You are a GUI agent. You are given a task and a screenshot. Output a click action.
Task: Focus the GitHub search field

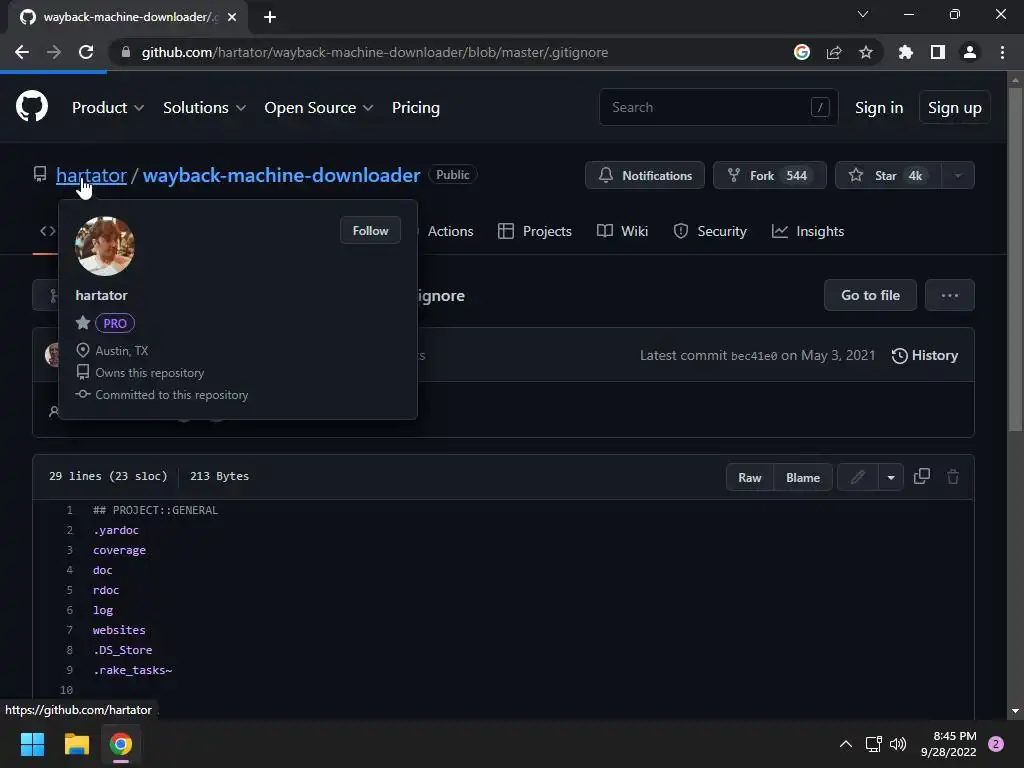(718, 107)
